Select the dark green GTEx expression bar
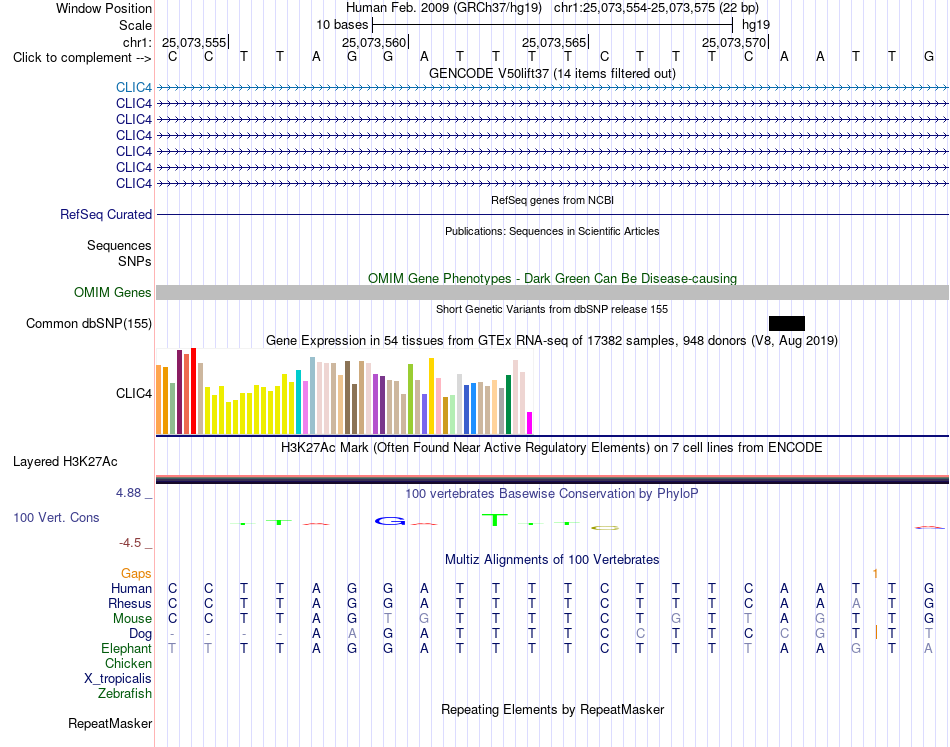The image size is (950, 747). 508,404
